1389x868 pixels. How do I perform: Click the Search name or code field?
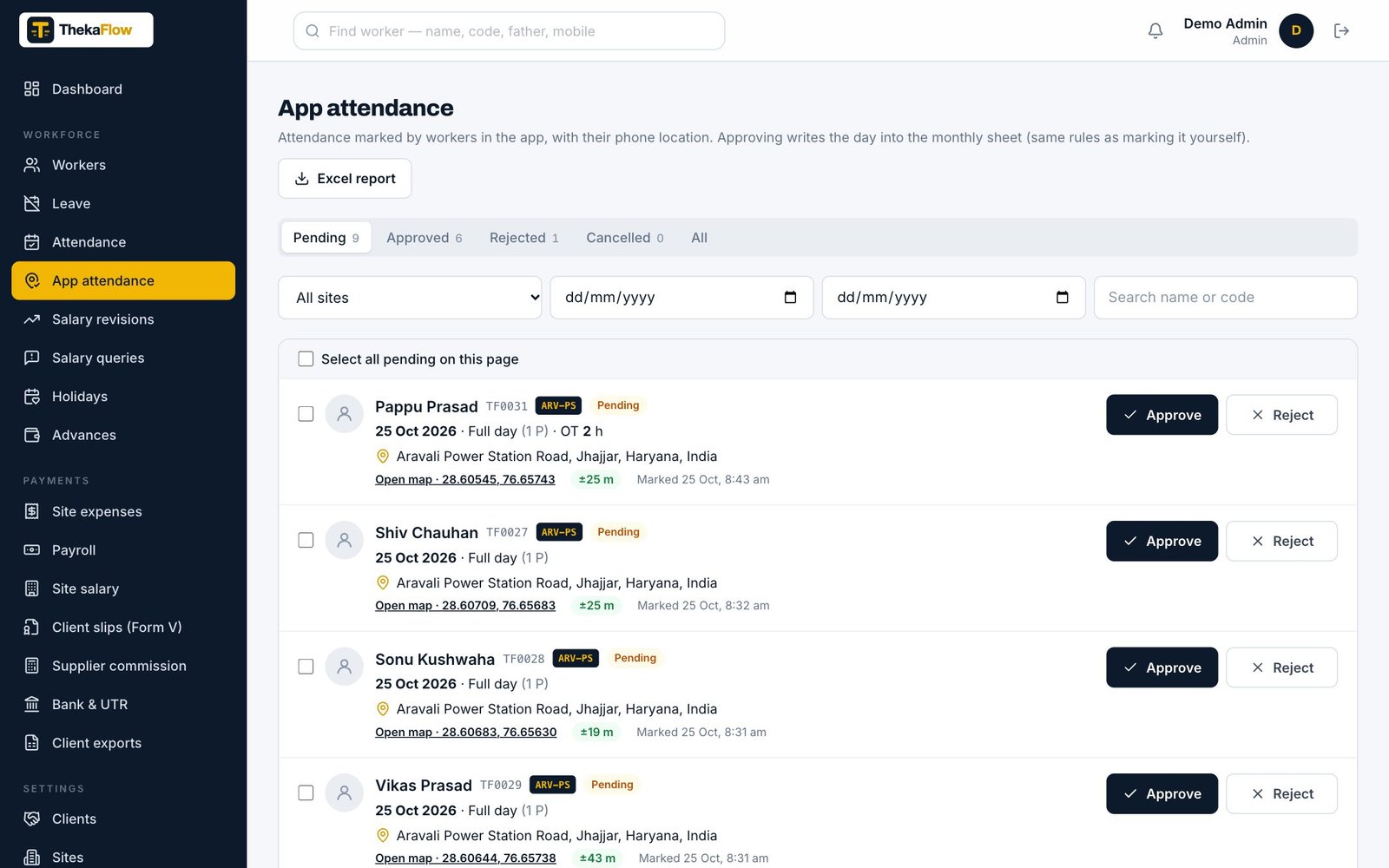[1225, 298]
